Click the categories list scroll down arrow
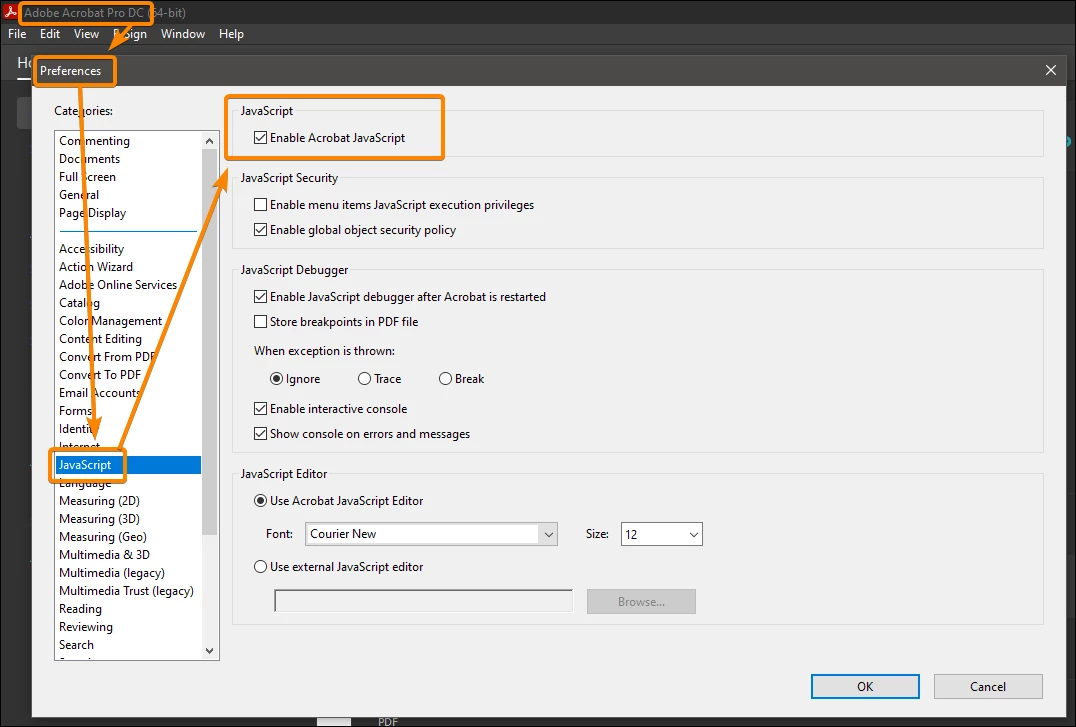Image resolution: width=1076 pixels, height=727 pixels. tap(209, 650)
